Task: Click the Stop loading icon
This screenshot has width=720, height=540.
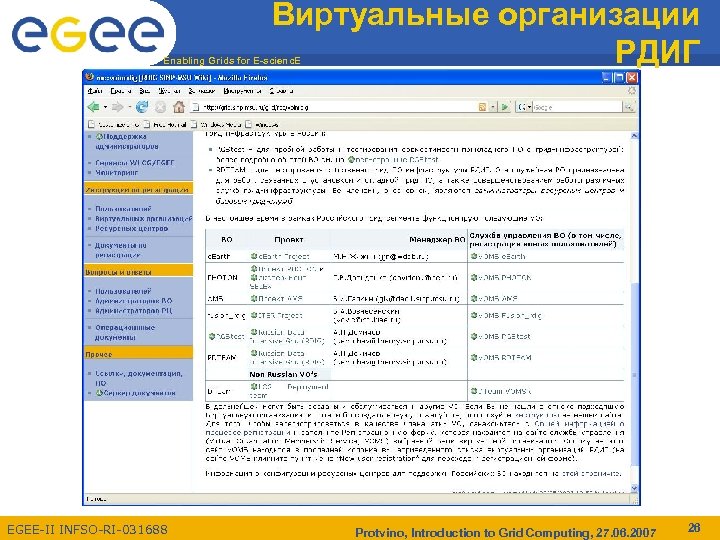Action: click(160, 107)
